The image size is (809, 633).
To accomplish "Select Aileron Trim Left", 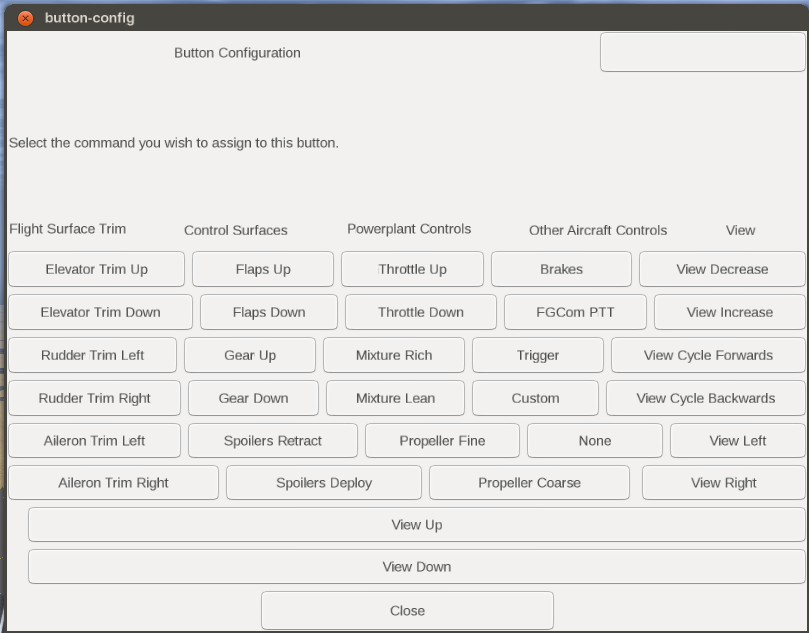I will [94, 441].
